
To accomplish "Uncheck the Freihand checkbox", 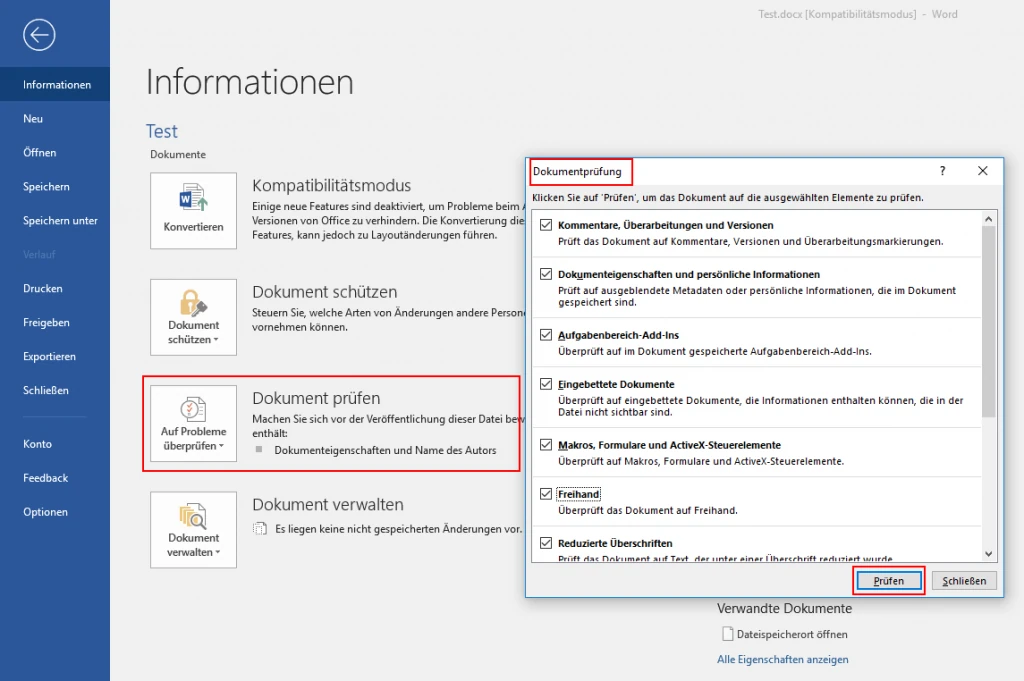I will tap(546, 494).
